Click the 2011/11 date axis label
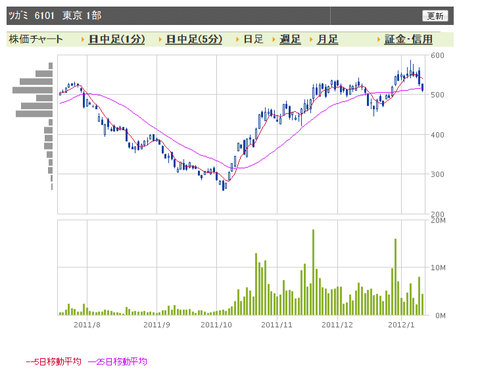This screenshot has height=370, width=480. (x=277, y=325)
